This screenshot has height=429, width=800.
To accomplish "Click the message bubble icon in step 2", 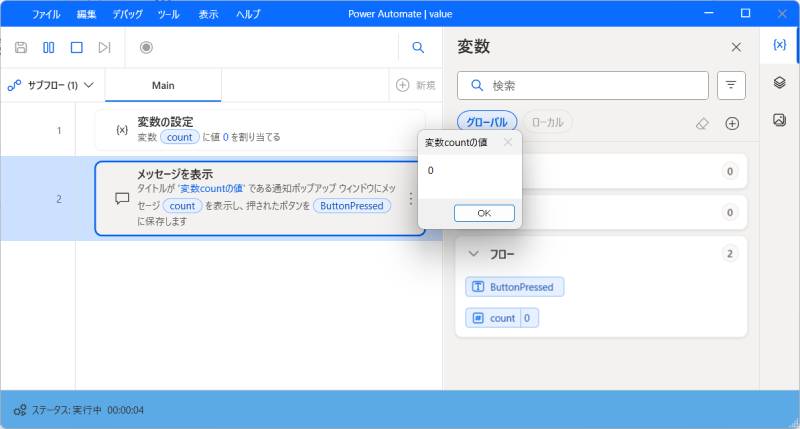I will tap(122, 198).
